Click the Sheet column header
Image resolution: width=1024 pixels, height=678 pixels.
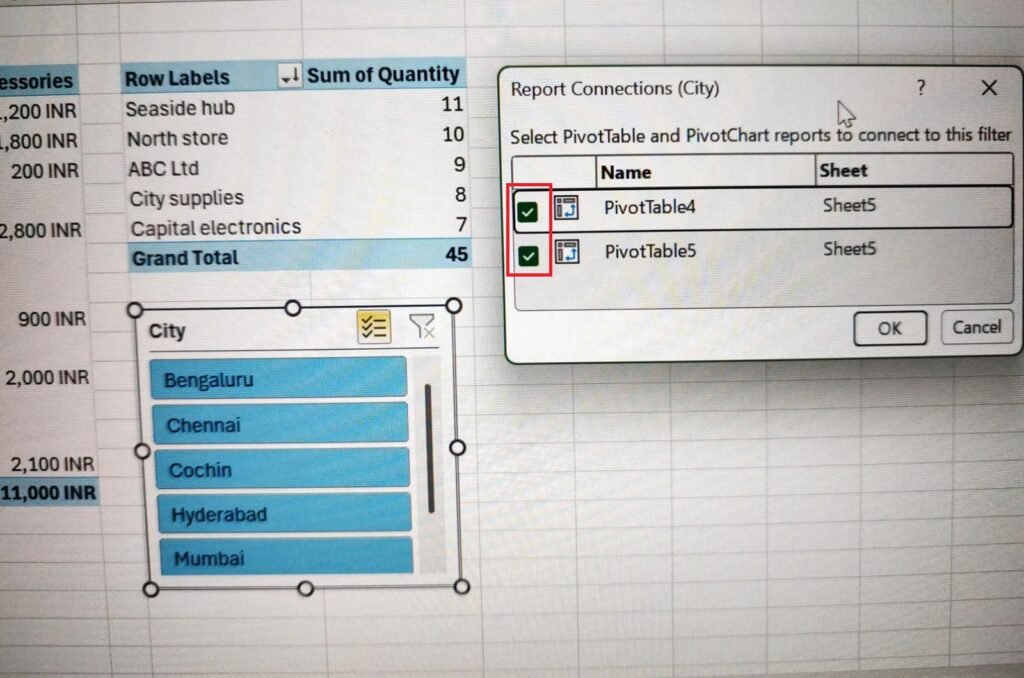[x=914, y=170]
